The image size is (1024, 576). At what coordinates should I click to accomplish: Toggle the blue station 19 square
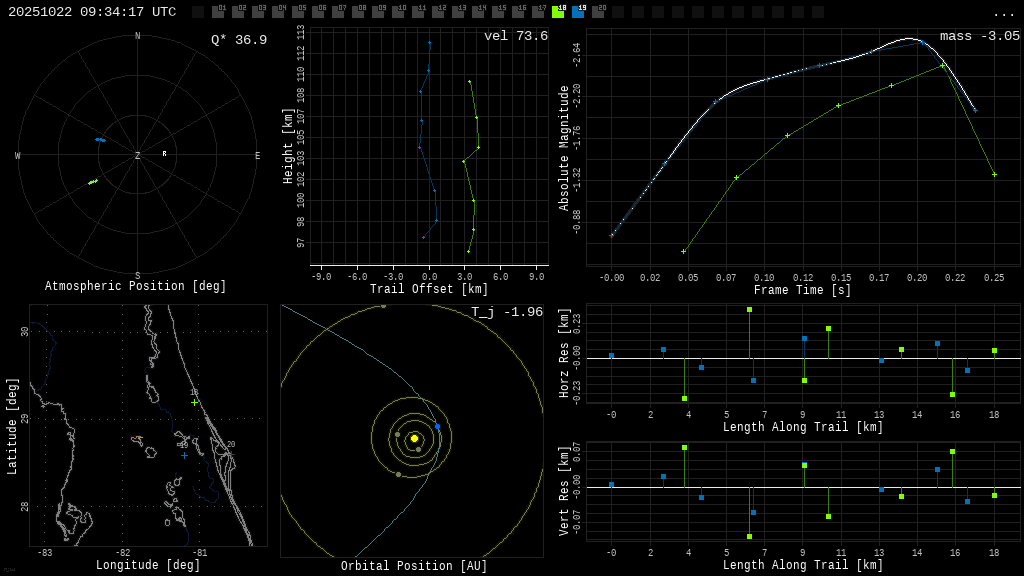pyautogui.click(x=578, y=12)
